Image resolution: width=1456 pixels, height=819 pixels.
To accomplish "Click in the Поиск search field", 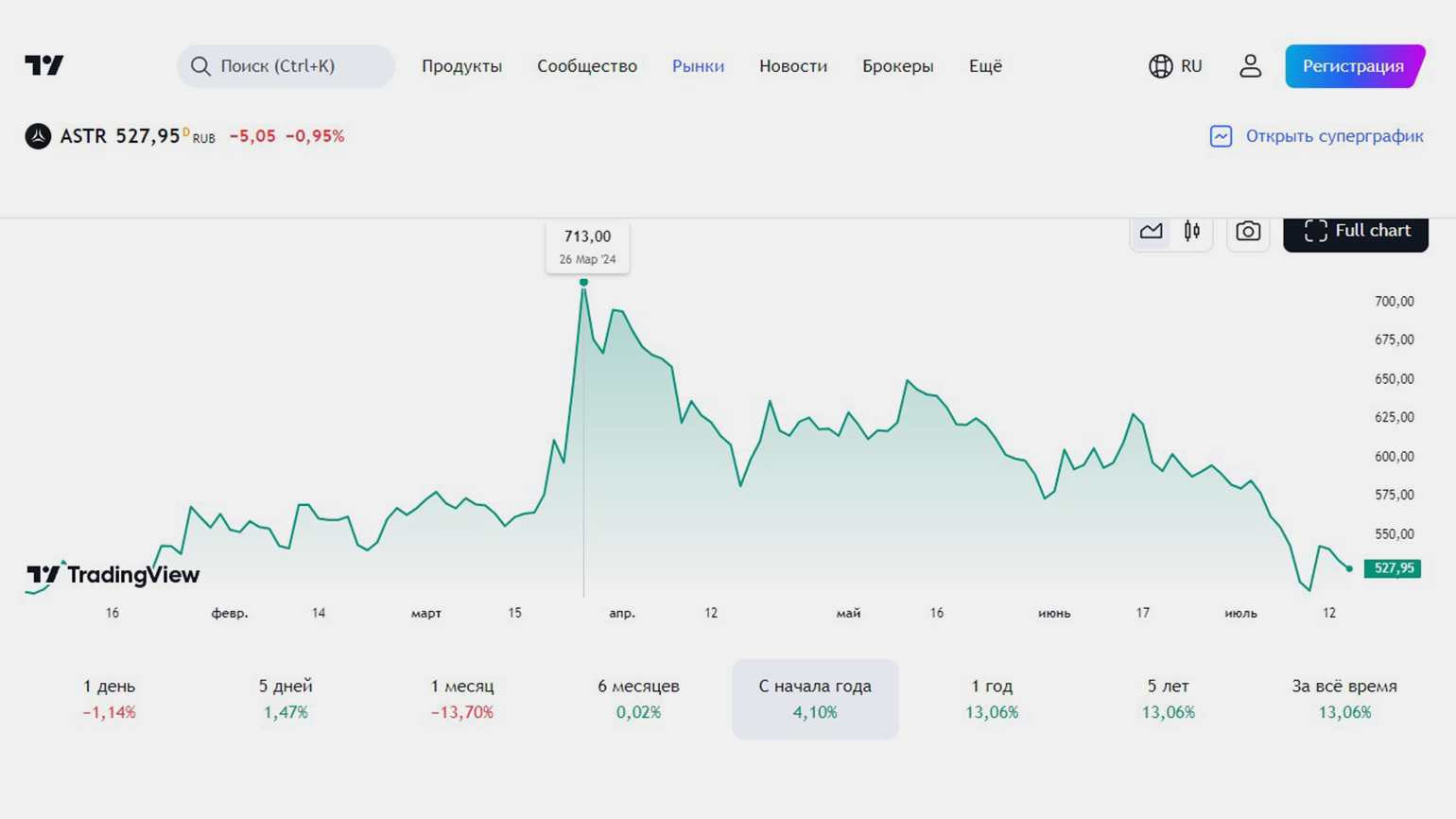I will (293, 66).
